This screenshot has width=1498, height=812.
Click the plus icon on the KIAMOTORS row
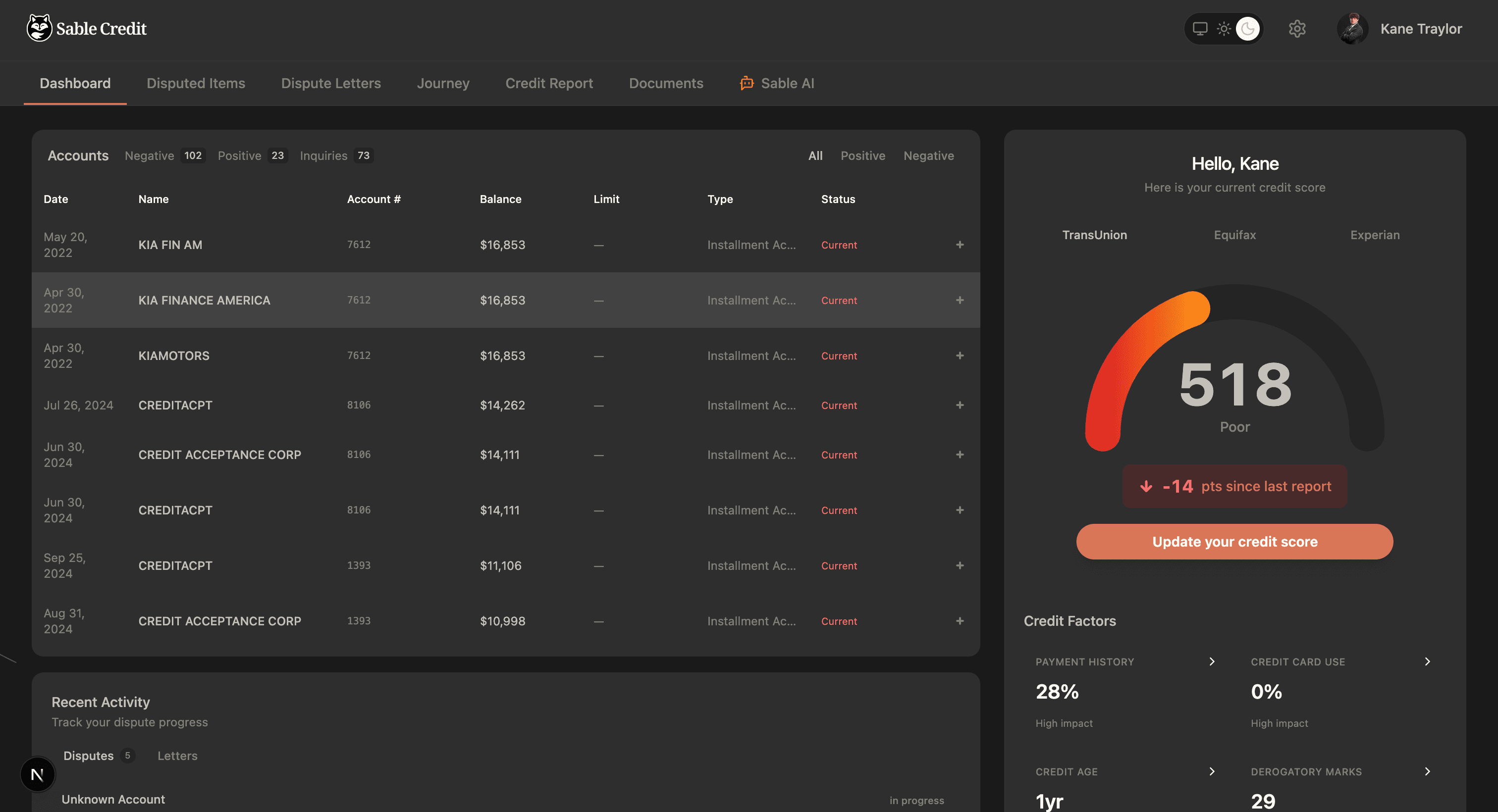tap(960, 355)
